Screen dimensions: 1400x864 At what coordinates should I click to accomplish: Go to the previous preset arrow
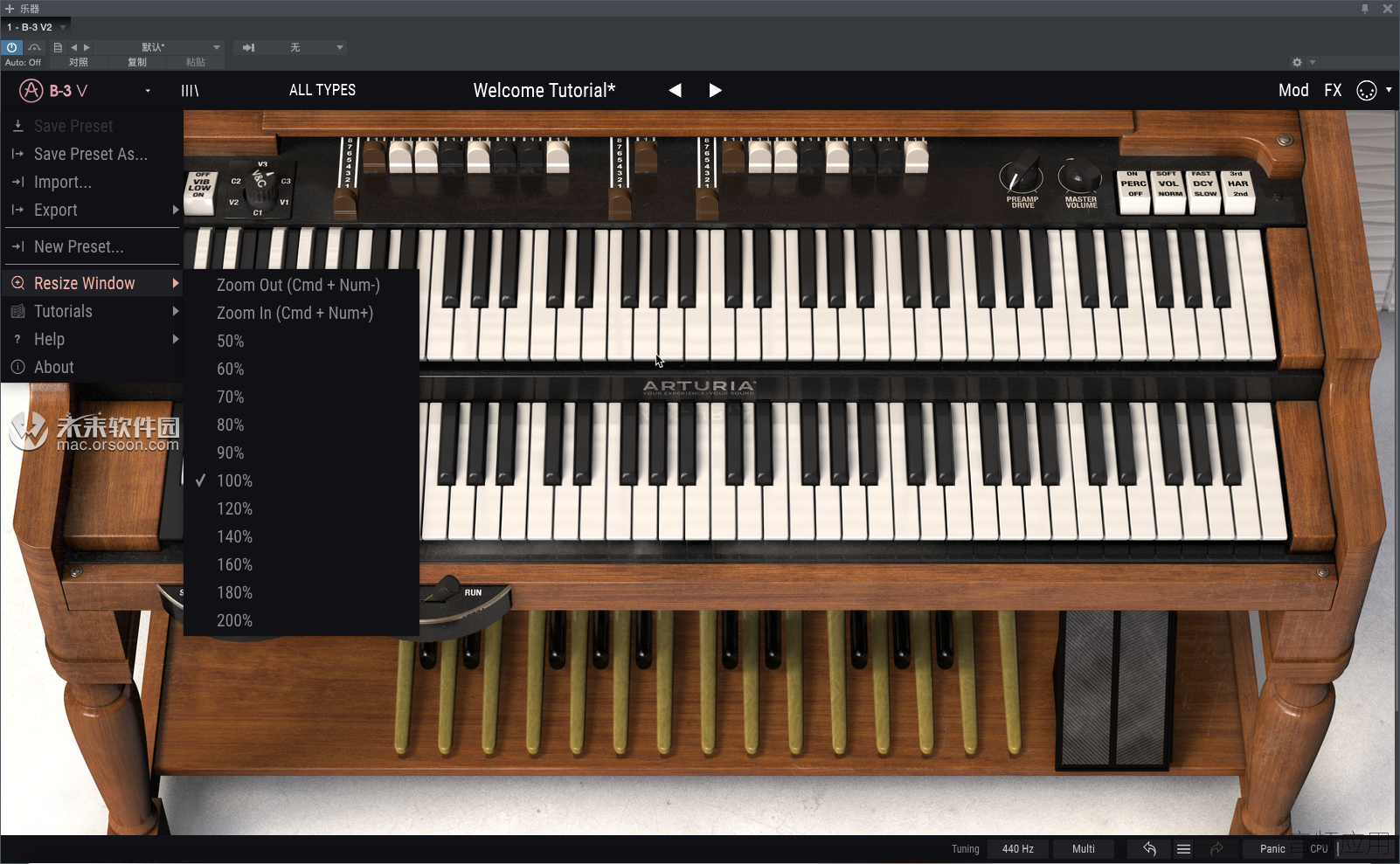click(675, 91)
